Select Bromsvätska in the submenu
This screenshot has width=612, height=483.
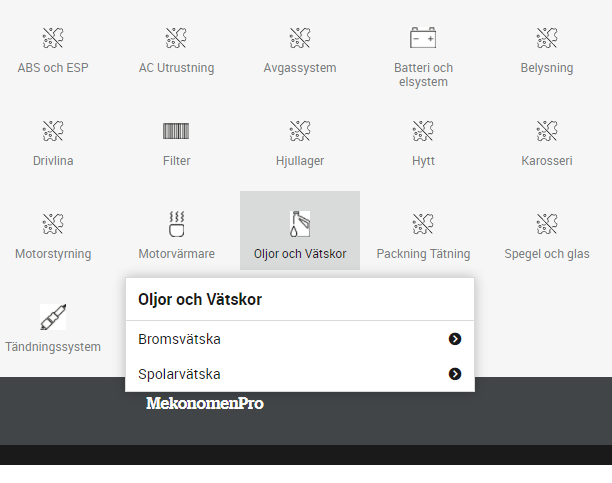(179, 339)
